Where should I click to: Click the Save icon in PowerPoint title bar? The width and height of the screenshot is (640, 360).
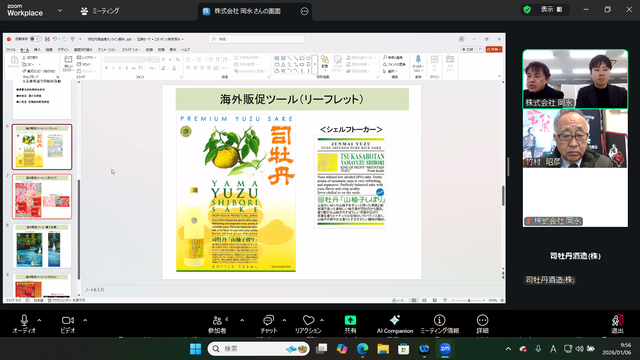[x=47, y=39]
